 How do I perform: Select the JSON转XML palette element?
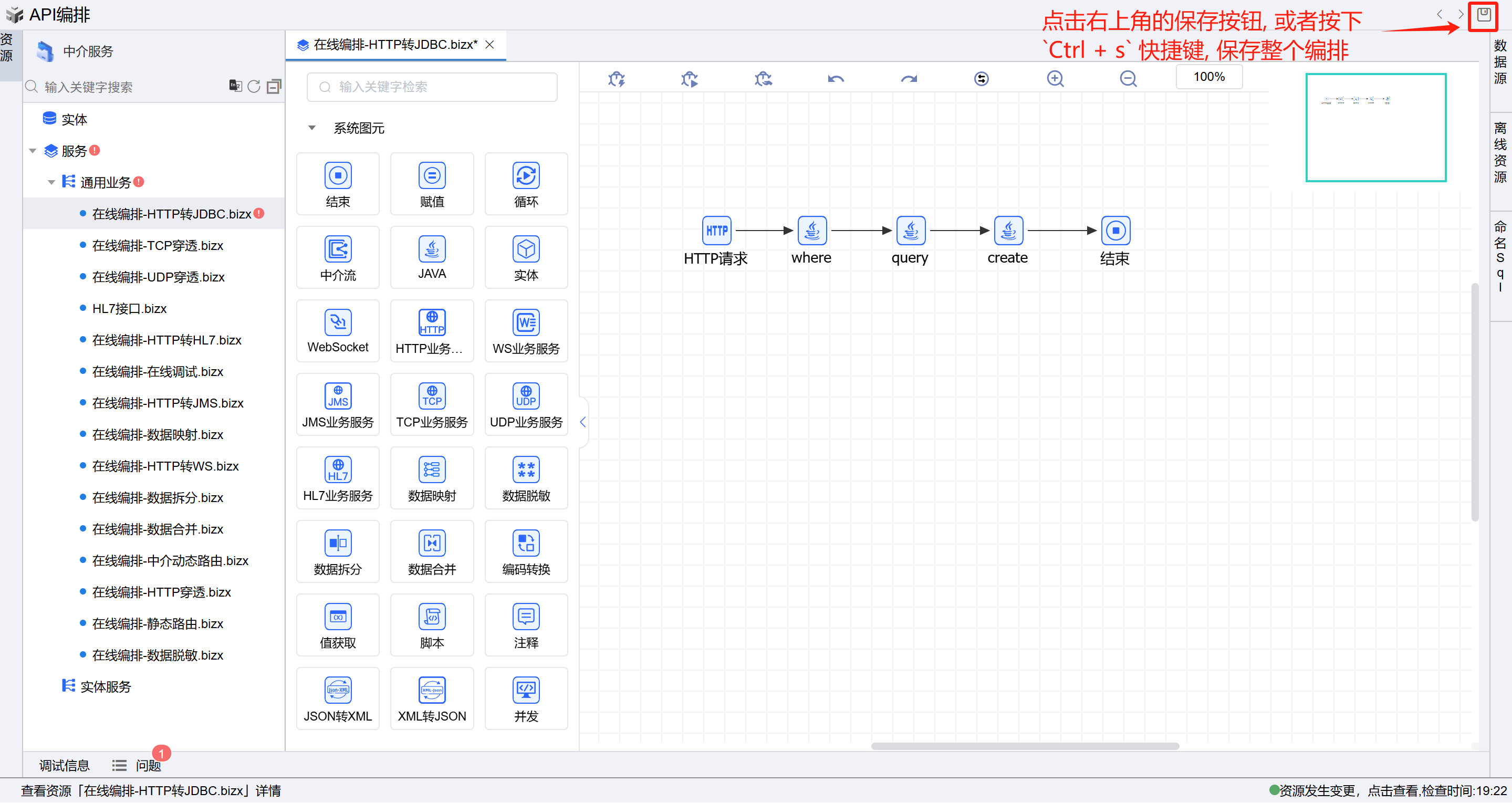coord(338,698)
